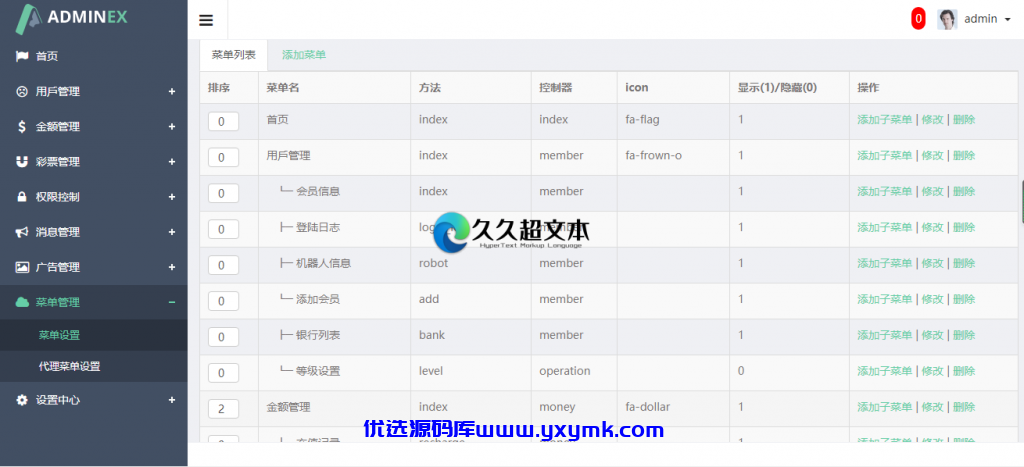Go to 首页 in the sidebar
This screenshot has height=467, width=1024.
pyautogui.click(x=47, y=56)
